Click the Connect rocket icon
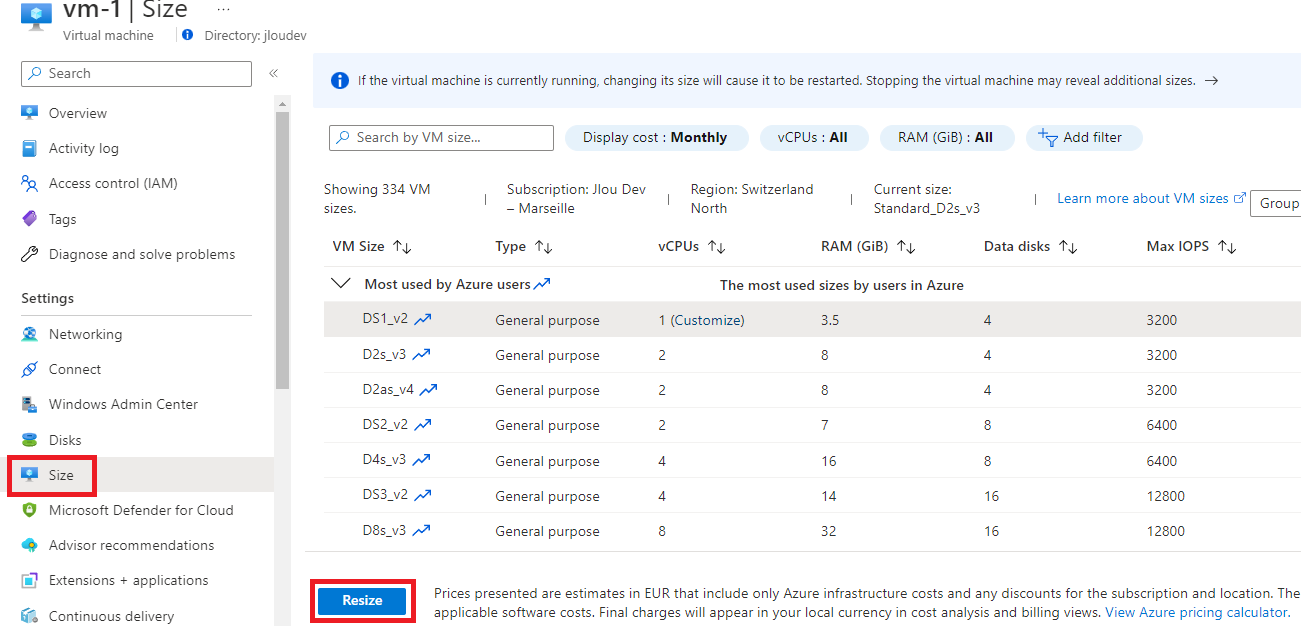 click(30, 369)
